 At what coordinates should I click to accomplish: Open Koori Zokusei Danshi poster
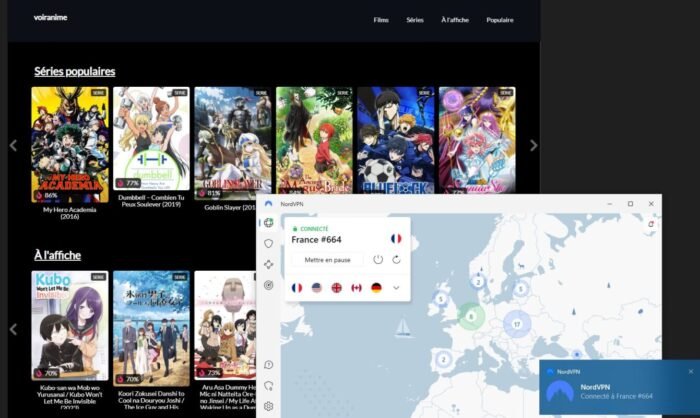[151, 328]
